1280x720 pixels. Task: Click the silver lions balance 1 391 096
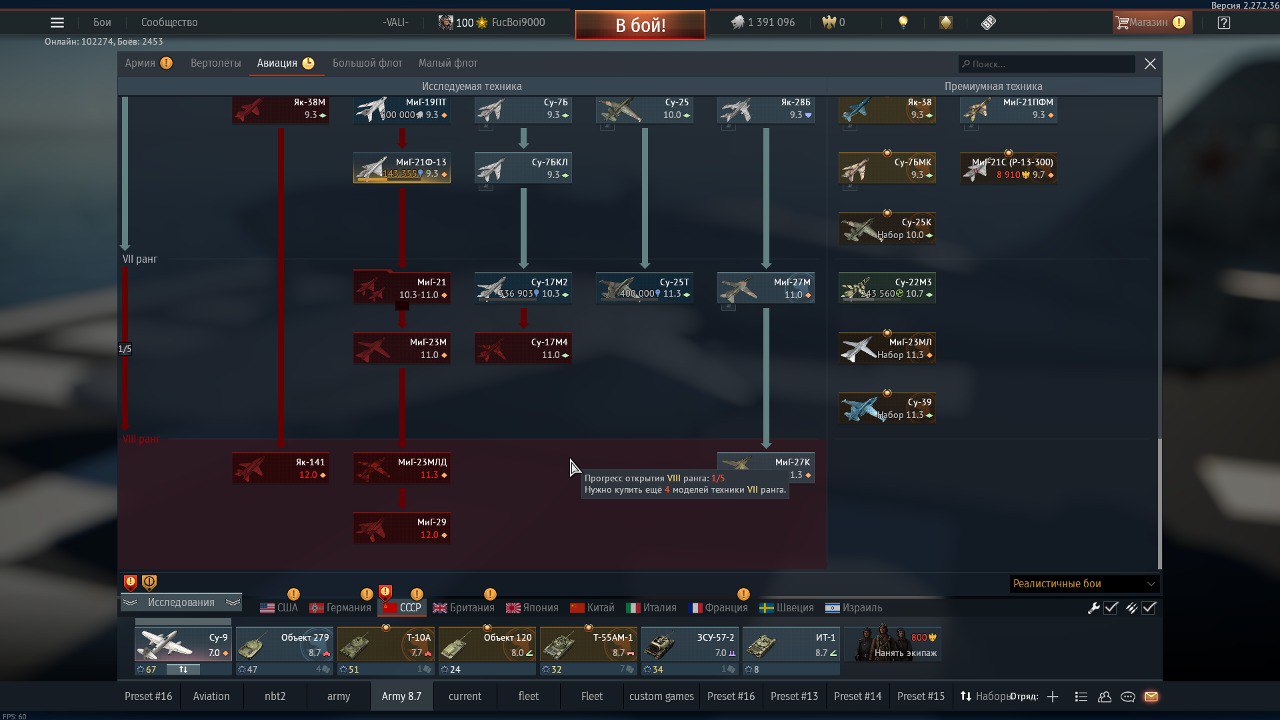[762, 22]
